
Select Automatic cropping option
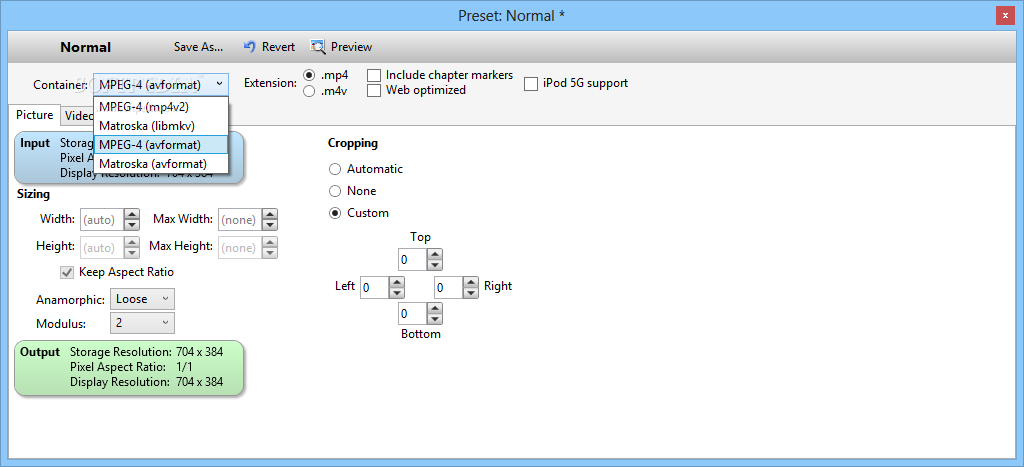[335, 169]
